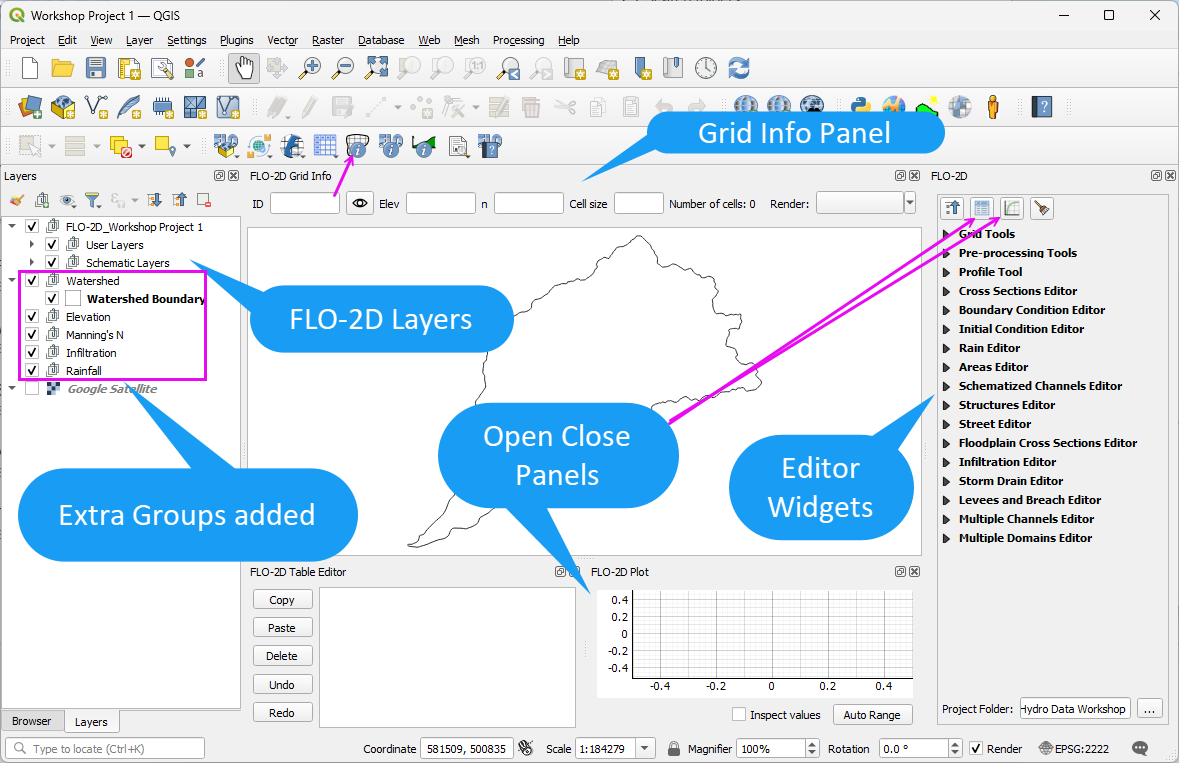1179x763 pixels.
Task: Expand the Rain Editor widget
Action: (946, 348)
